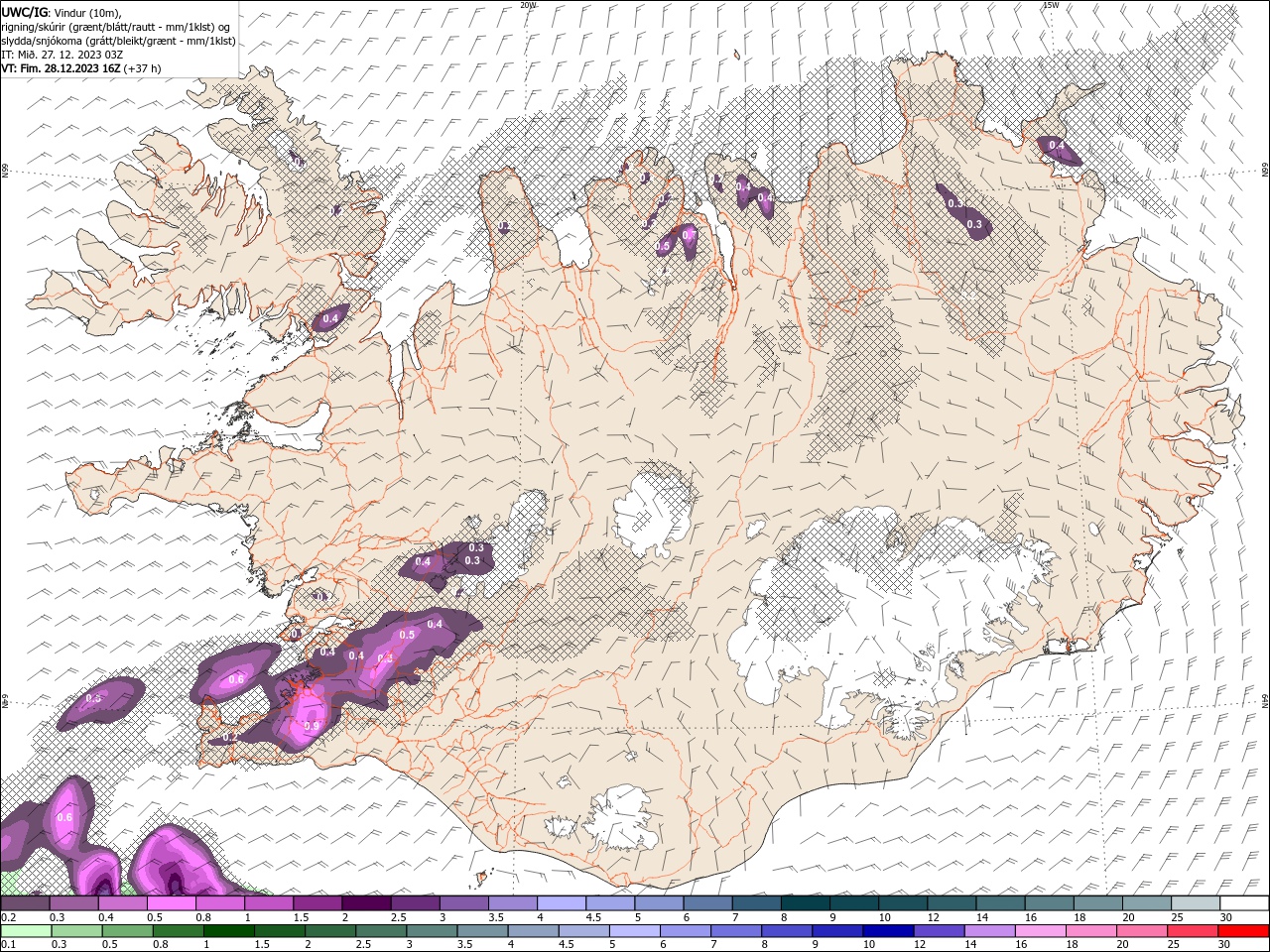1270x952 pixels.
Task: Pick the bright red 30+ rain swatch
Action: [1245, 931]
